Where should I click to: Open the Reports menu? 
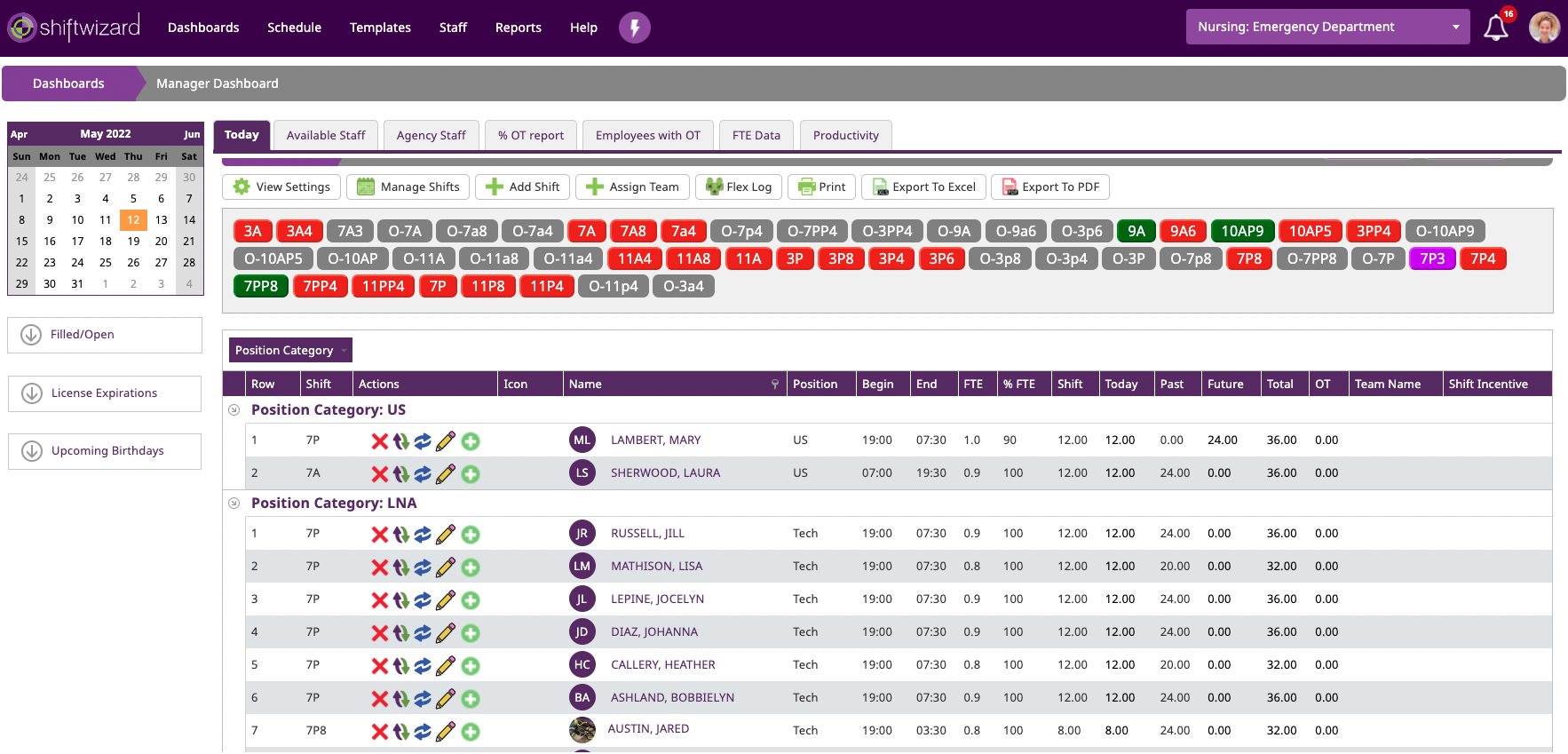[x=518, y=28]
